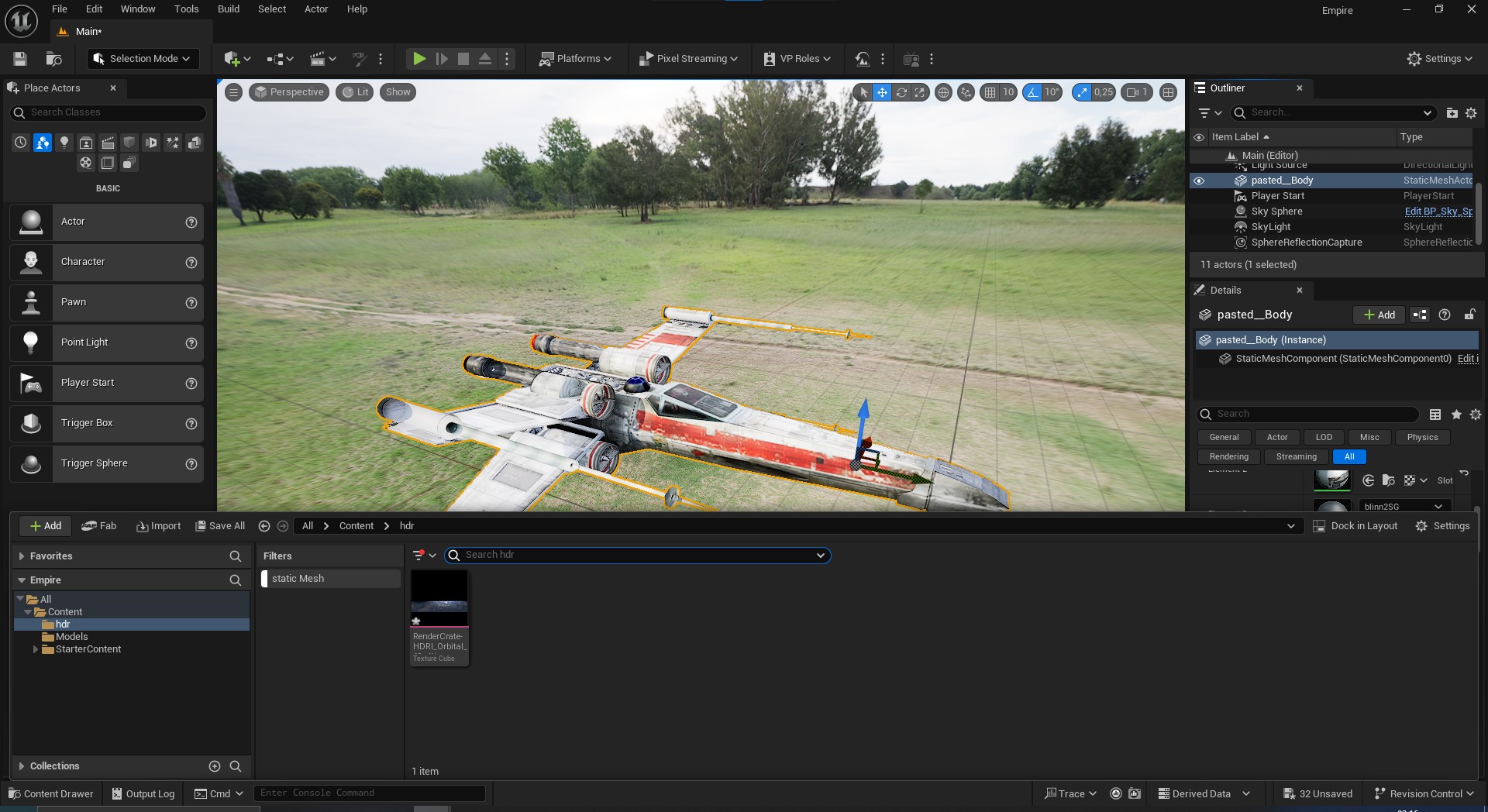
Task: Open the add content quick dropdown
Action: [237, 59]
